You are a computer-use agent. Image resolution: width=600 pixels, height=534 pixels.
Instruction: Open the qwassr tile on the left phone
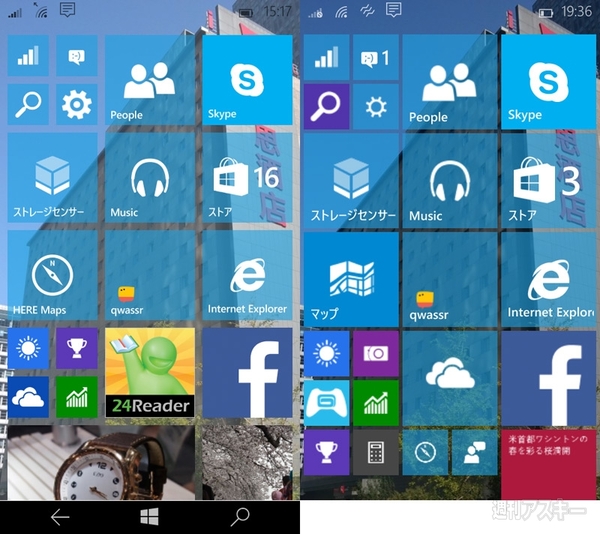(x=150, y=275)
